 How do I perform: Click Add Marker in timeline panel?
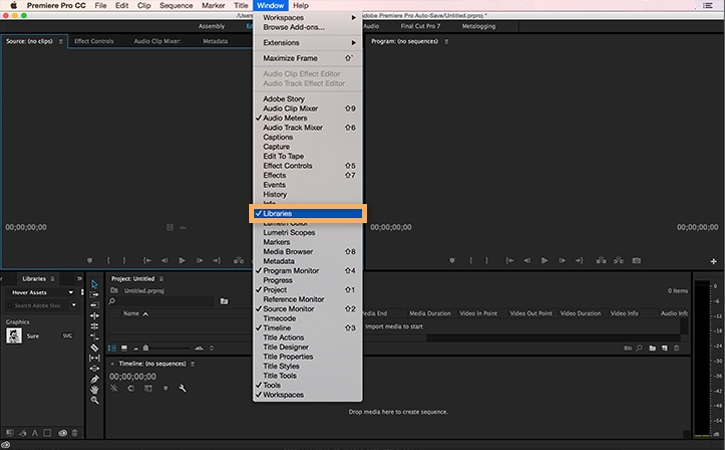pos(166,388)
